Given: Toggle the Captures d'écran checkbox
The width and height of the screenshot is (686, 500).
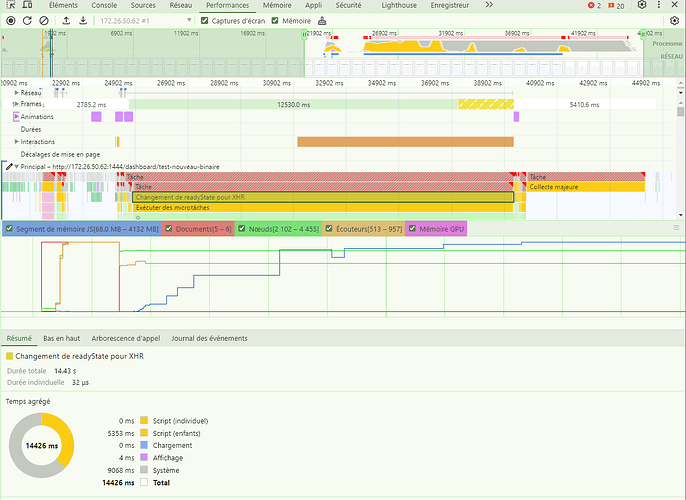Looking at the screenshot, I should pyautogui.click(x=205, y=20).
